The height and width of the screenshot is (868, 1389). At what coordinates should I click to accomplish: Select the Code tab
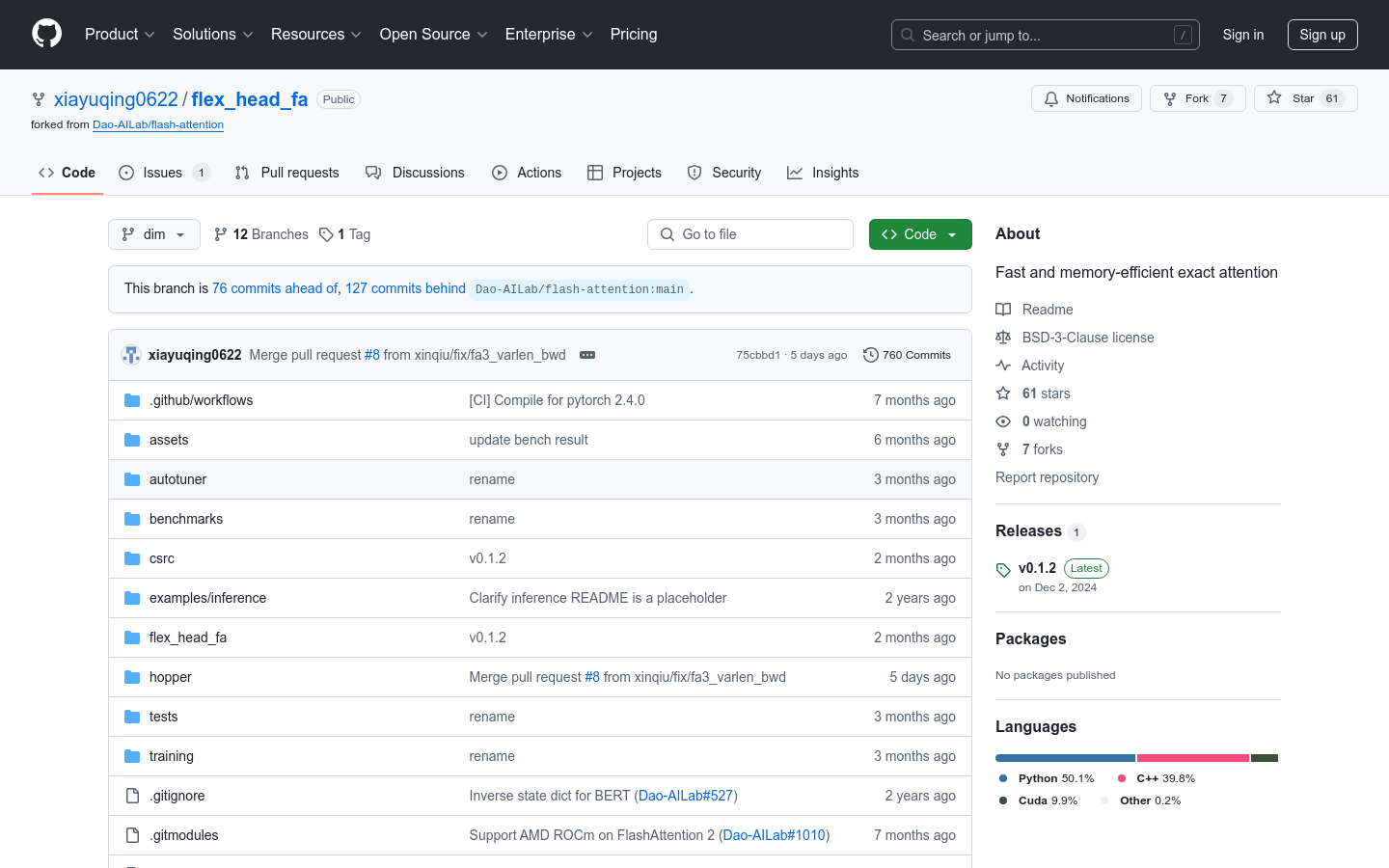click(68, 173)
